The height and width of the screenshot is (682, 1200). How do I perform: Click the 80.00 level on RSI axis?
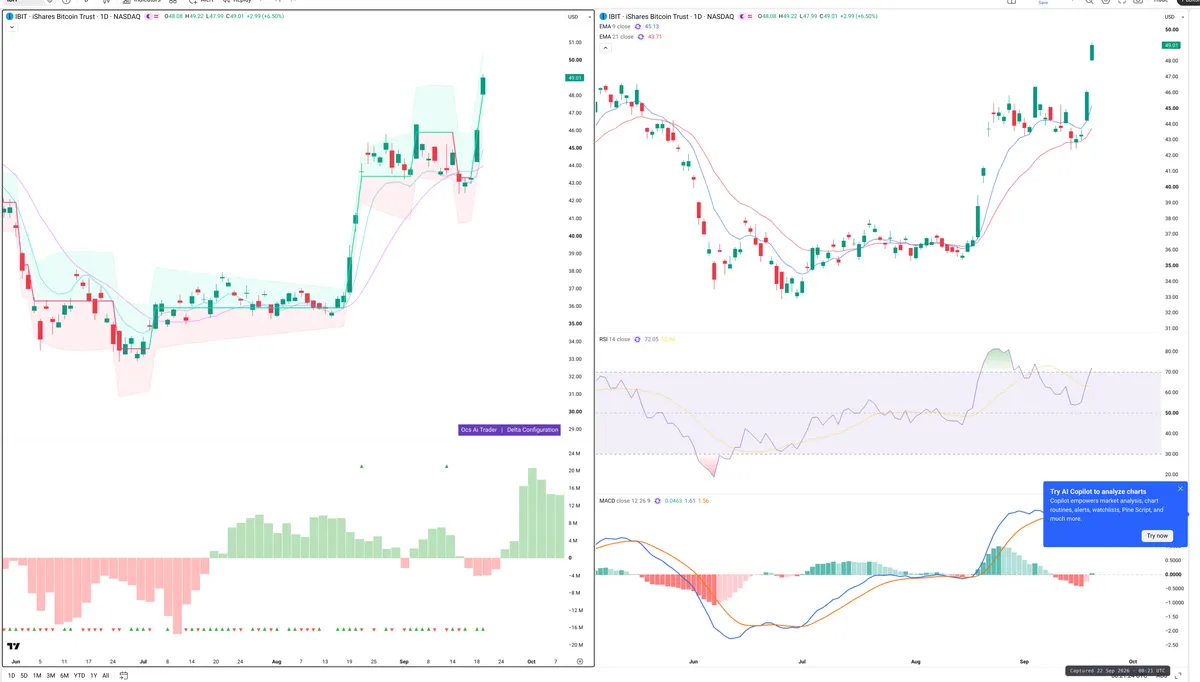coord(1170,352)
